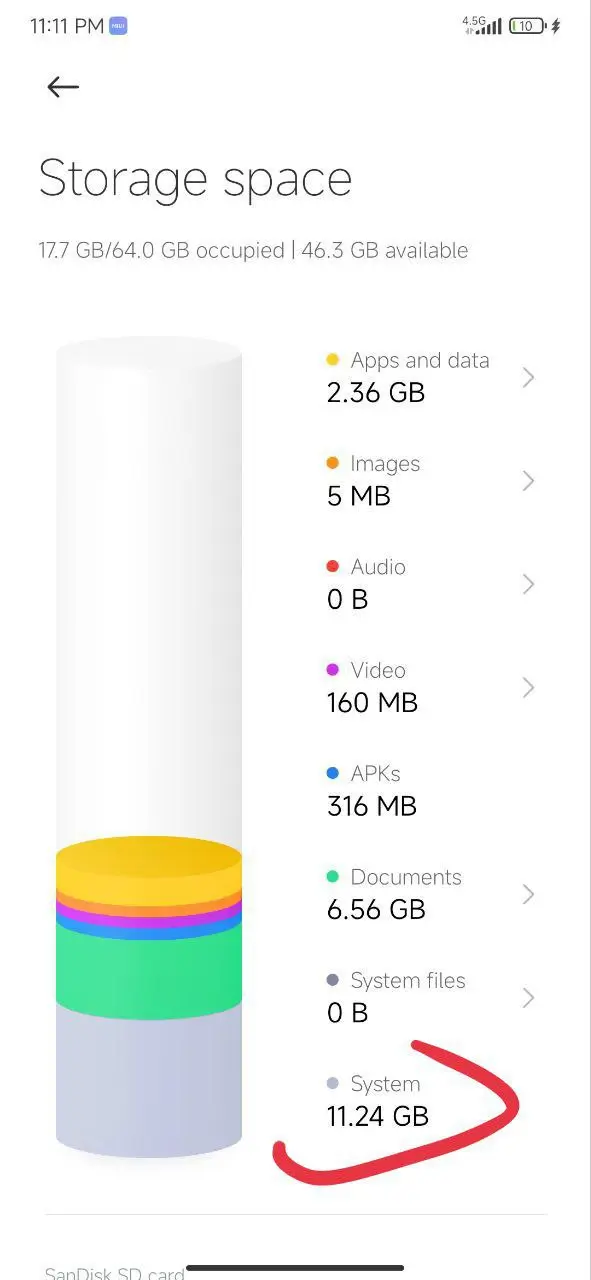Image resolution: width=591 pixels, height=1280 pixels.
Task: Tap the yellow Apps and data dot
Action: point(333,360)
